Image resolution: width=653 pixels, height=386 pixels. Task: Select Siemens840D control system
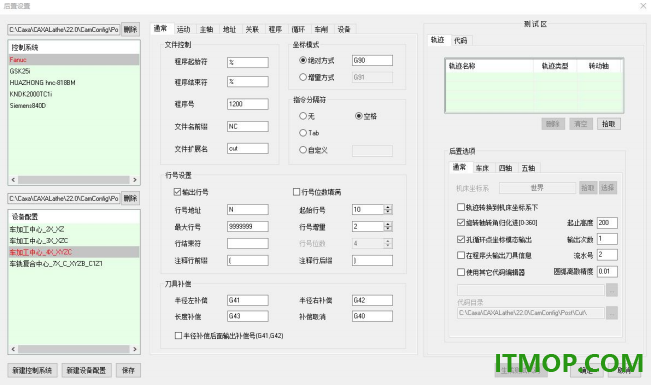pyautogui.click(x=74, y=106)
